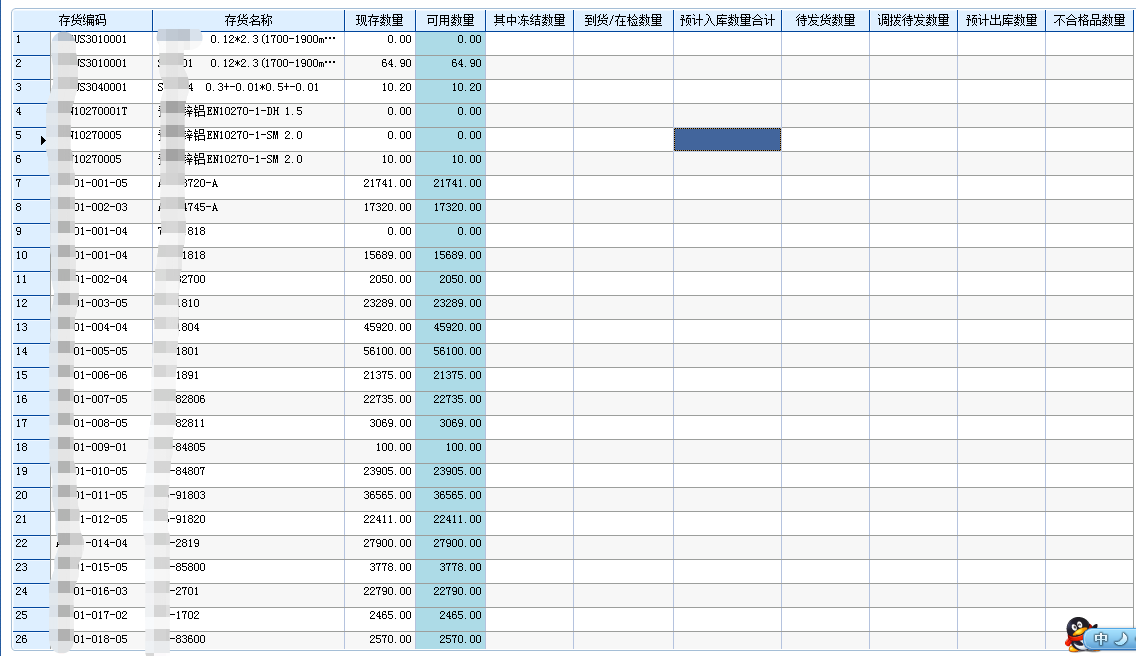Click the 到货/在检数量 column header
This screenshot has width=1136, height=656.
[x=623, y=20]
